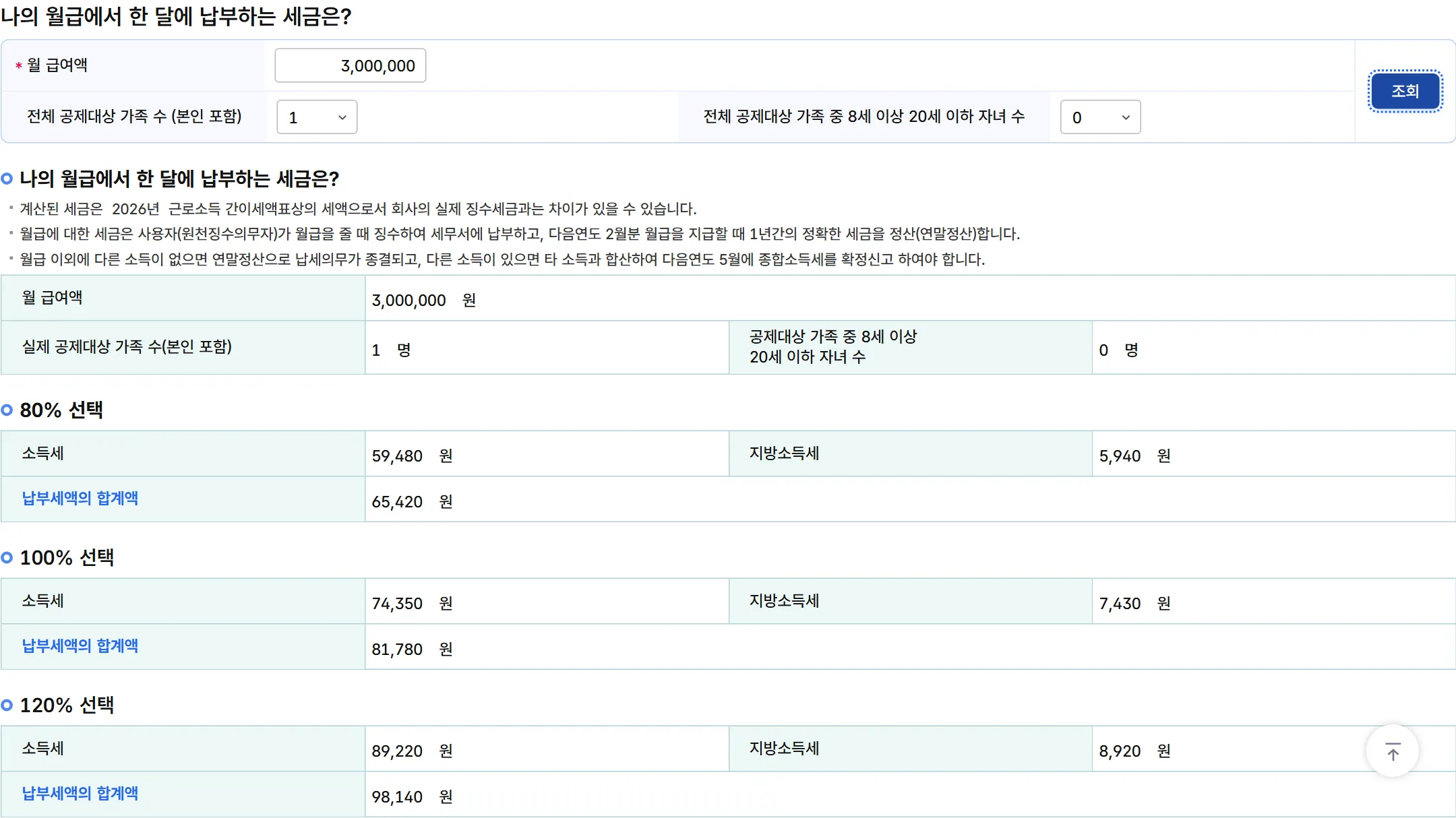Click the 지방소득세 label in the 100% table
This screenshot has width=1456, height=818.
tap(785, 601)
